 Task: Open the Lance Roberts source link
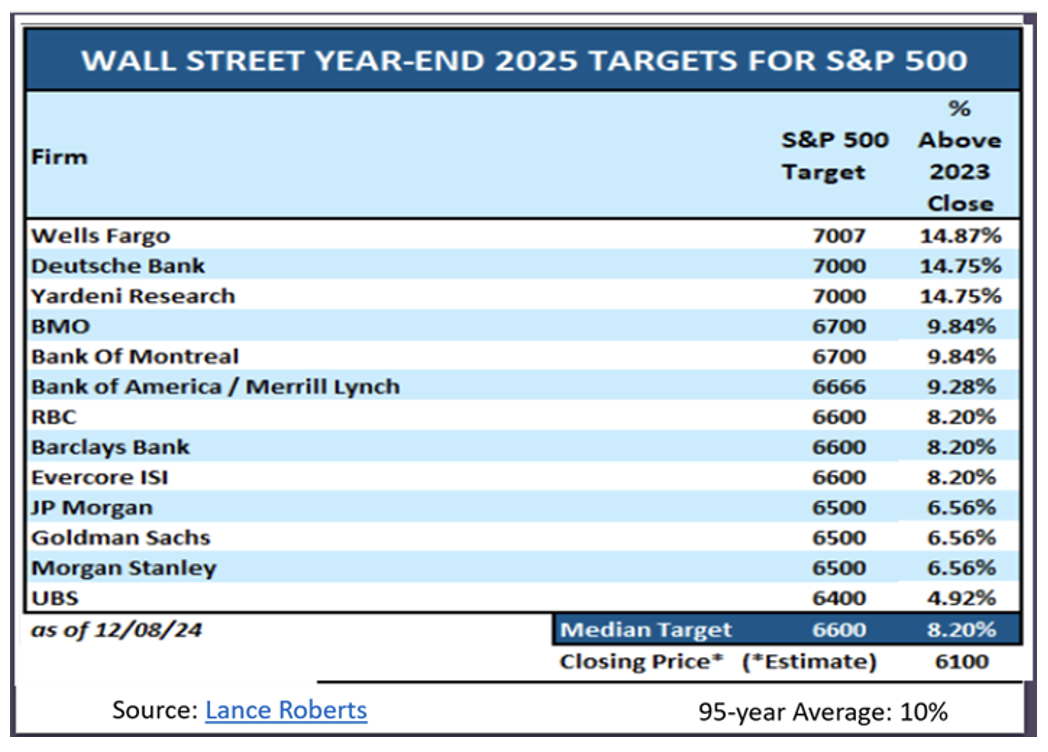coord(286,711)
